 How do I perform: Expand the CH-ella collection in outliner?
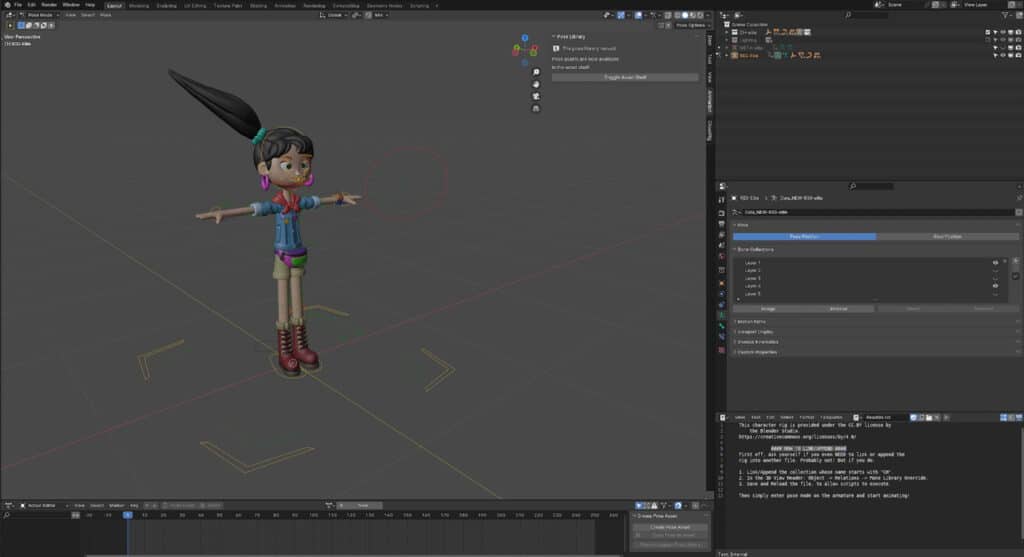point(727,31)
